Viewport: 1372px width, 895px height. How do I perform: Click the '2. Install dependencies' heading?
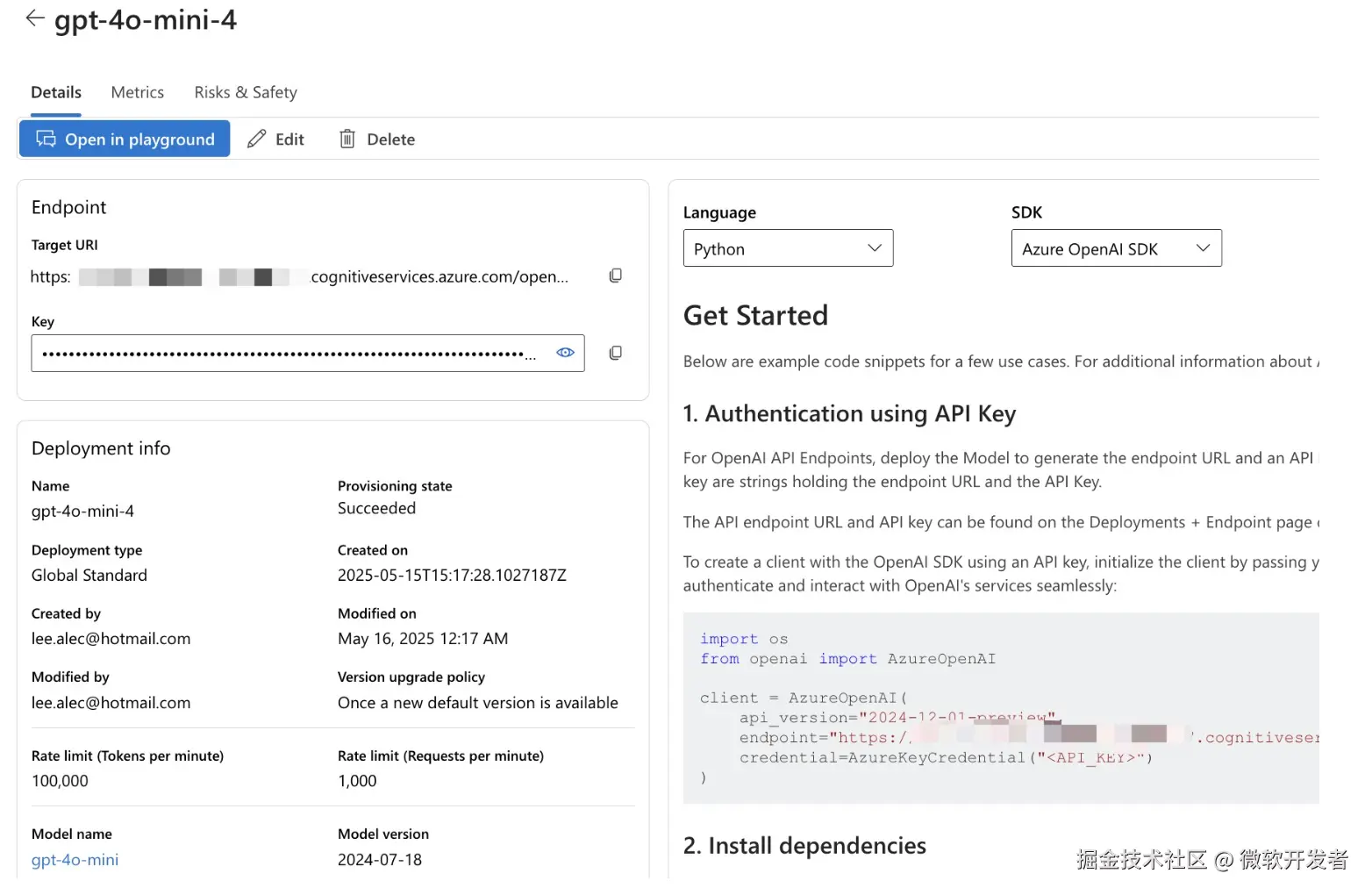coord(804,846)
